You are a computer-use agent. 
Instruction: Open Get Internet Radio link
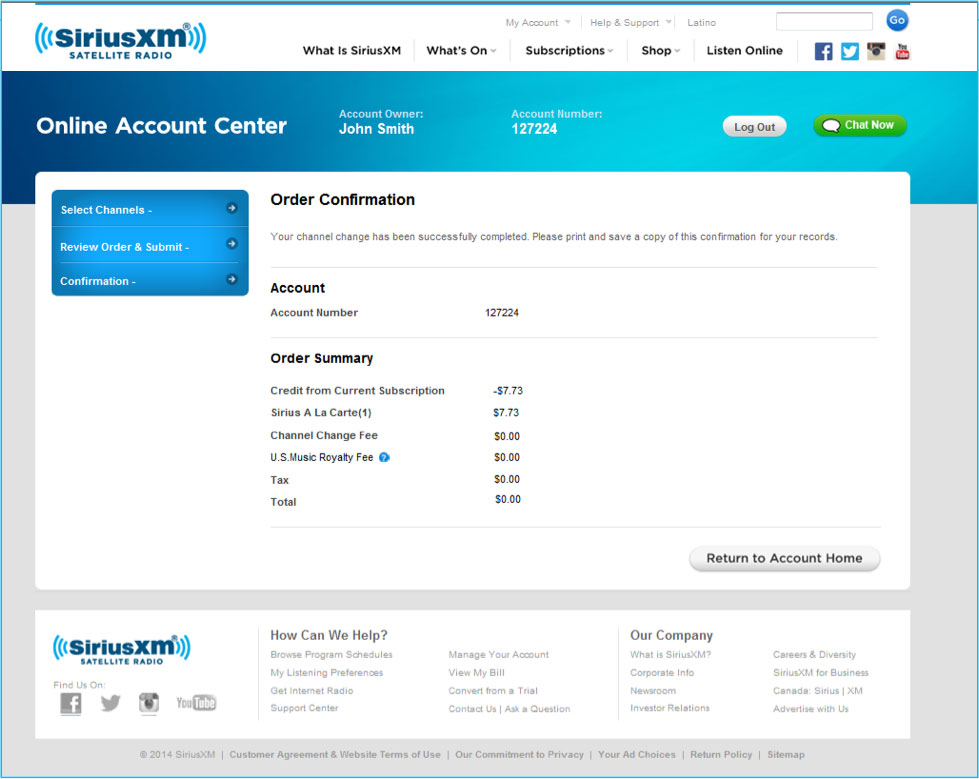tap(312, 691)
